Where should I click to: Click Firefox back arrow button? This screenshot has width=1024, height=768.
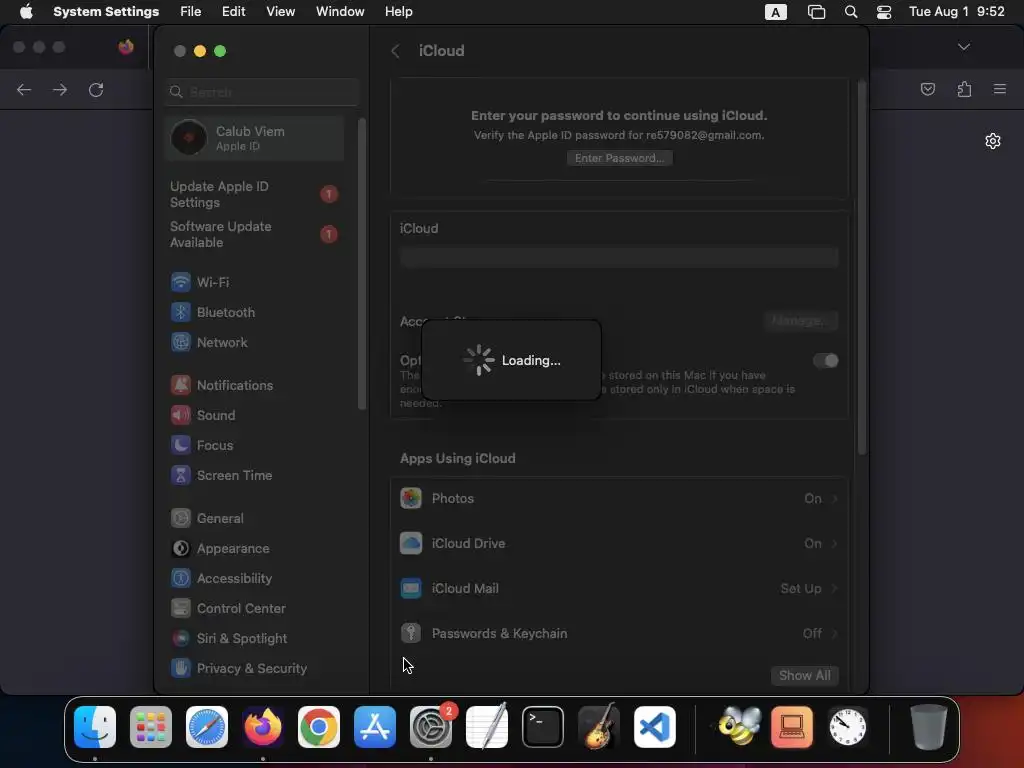click(24, 89)
